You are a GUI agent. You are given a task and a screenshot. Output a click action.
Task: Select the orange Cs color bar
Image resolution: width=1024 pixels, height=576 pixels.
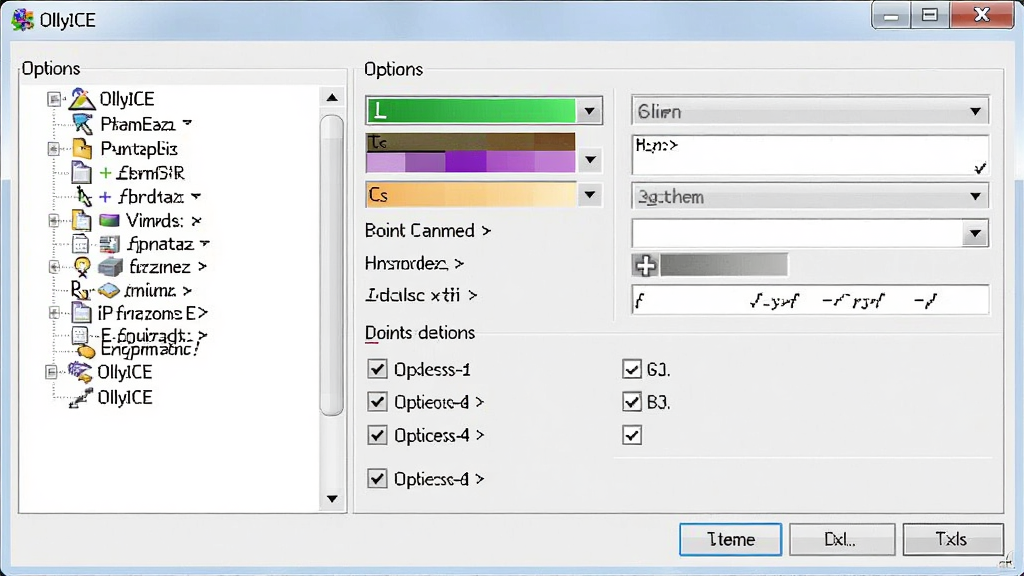click(x=471, y=195)
